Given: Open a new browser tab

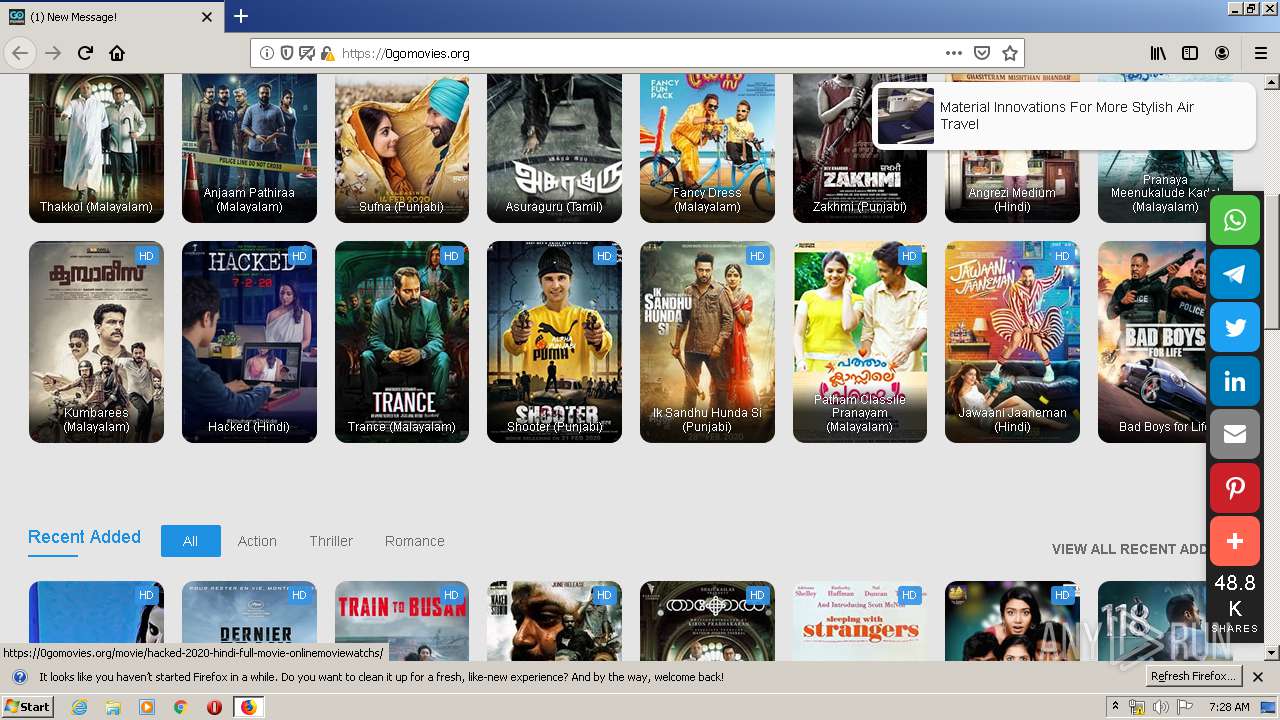Looking at the screenshot, I should (241, 16).
